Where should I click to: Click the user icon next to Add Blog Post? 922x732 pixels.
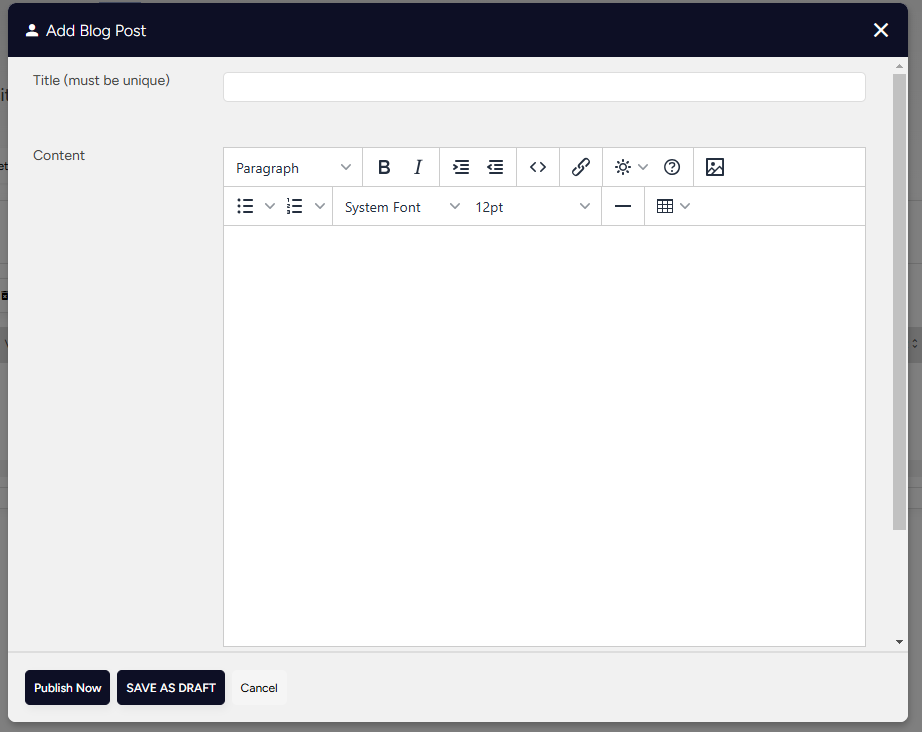pyautogui.click(x=32, y=31)
